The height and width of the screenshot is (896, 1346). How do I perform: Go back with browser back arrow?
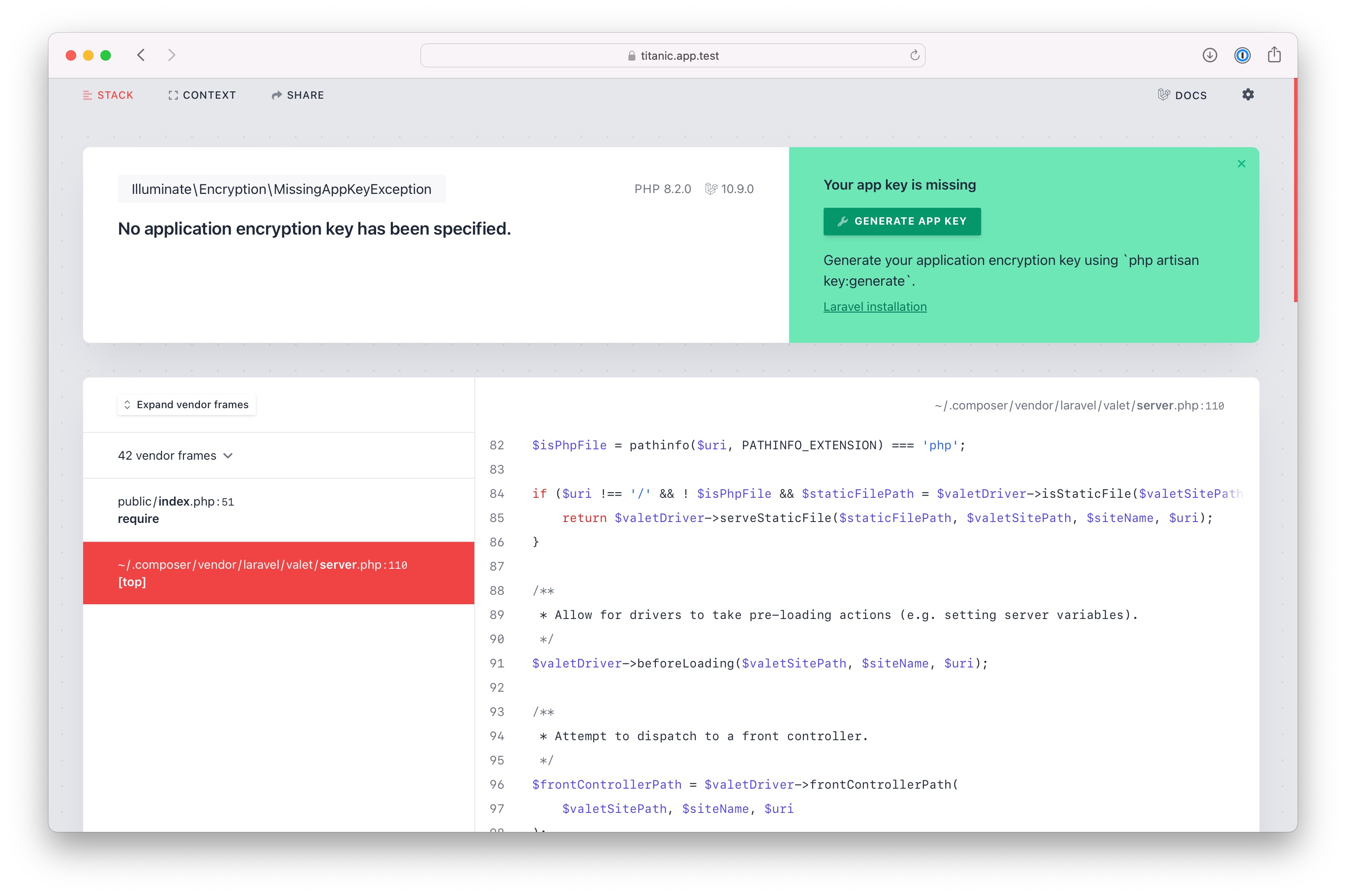[x=141, y=55]
